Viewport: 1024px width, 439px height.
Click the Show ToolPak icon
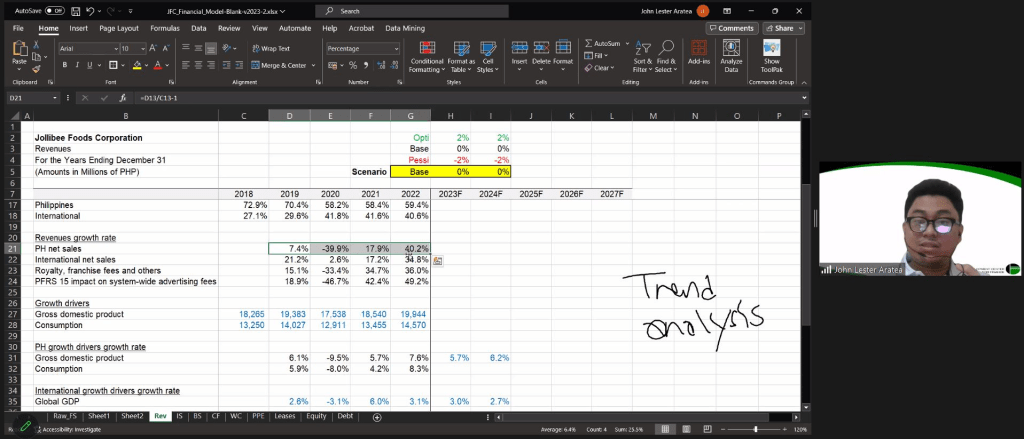(x=771, y=56)
